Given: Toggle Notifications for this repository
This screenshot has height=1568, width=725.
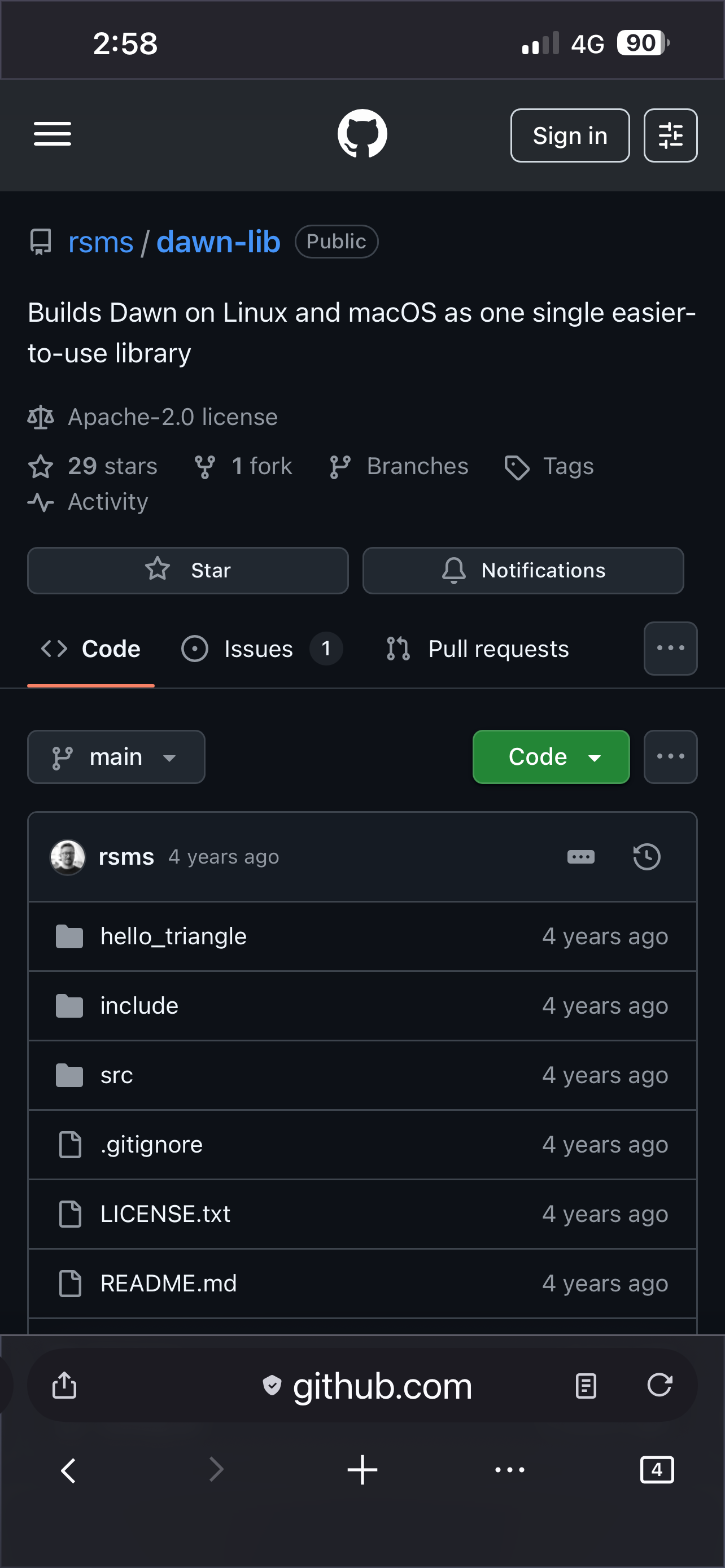Looking at the screenshot, I should (523, 570).
